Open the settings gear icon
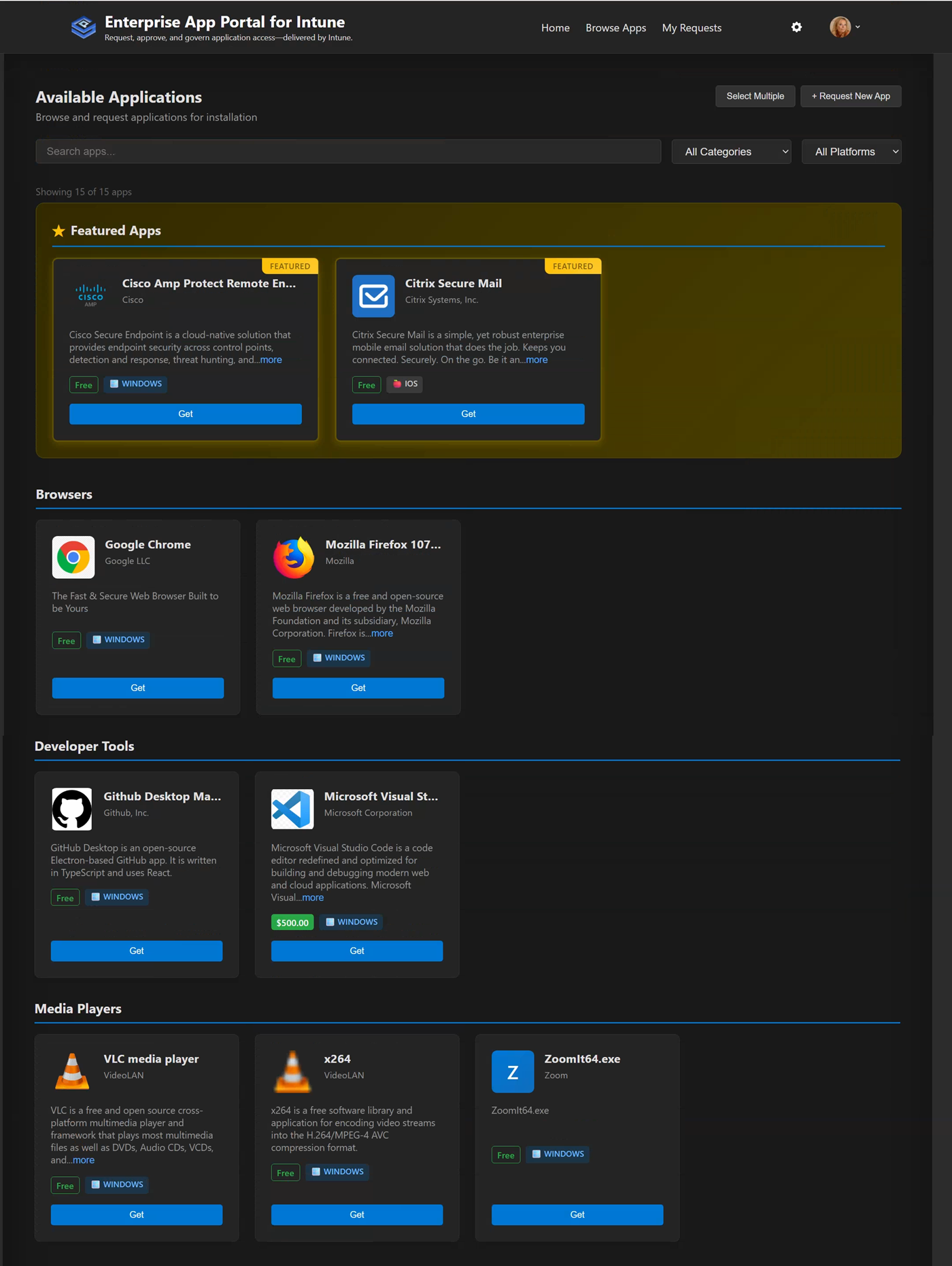The width and height of the screenshot is (952, 1266). click(x=796, y=27)
